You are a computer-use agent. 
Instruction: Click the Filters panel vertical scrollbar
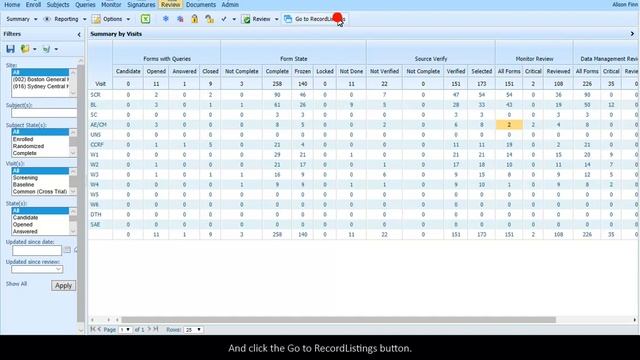pyautogui.click(x=80, y=192)
